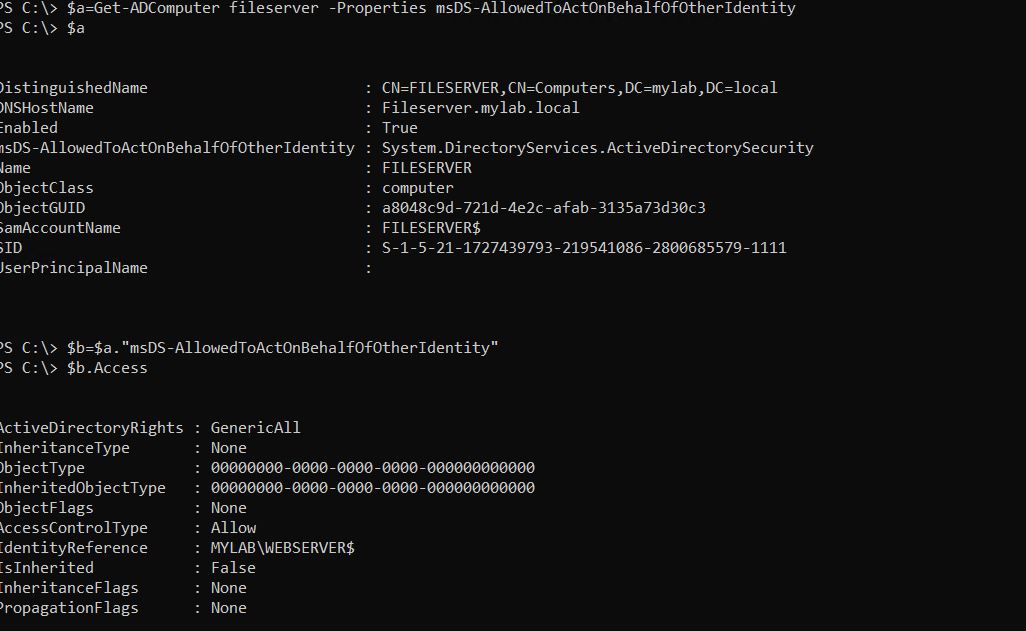Click the ActiveDirectoryRights value GenericAll
The height and width of the screenshot is (631, 1026).
(255, 428)
